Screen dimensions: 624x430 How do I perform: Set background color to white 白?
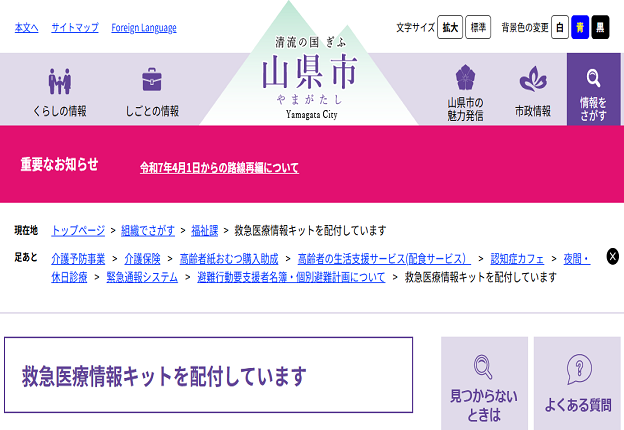[x=560, y=28]
